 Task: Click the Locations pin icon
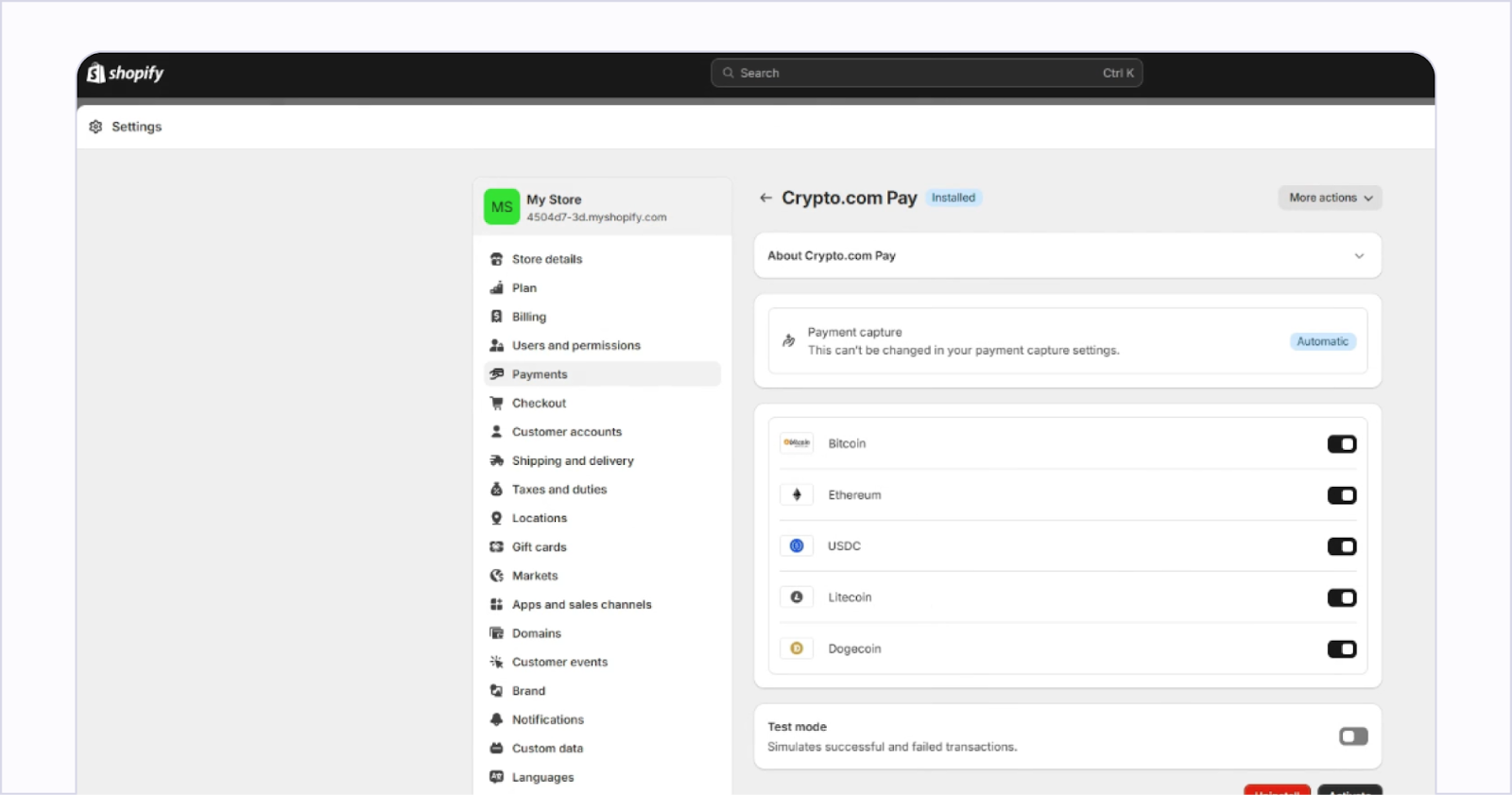pos(496,518)
